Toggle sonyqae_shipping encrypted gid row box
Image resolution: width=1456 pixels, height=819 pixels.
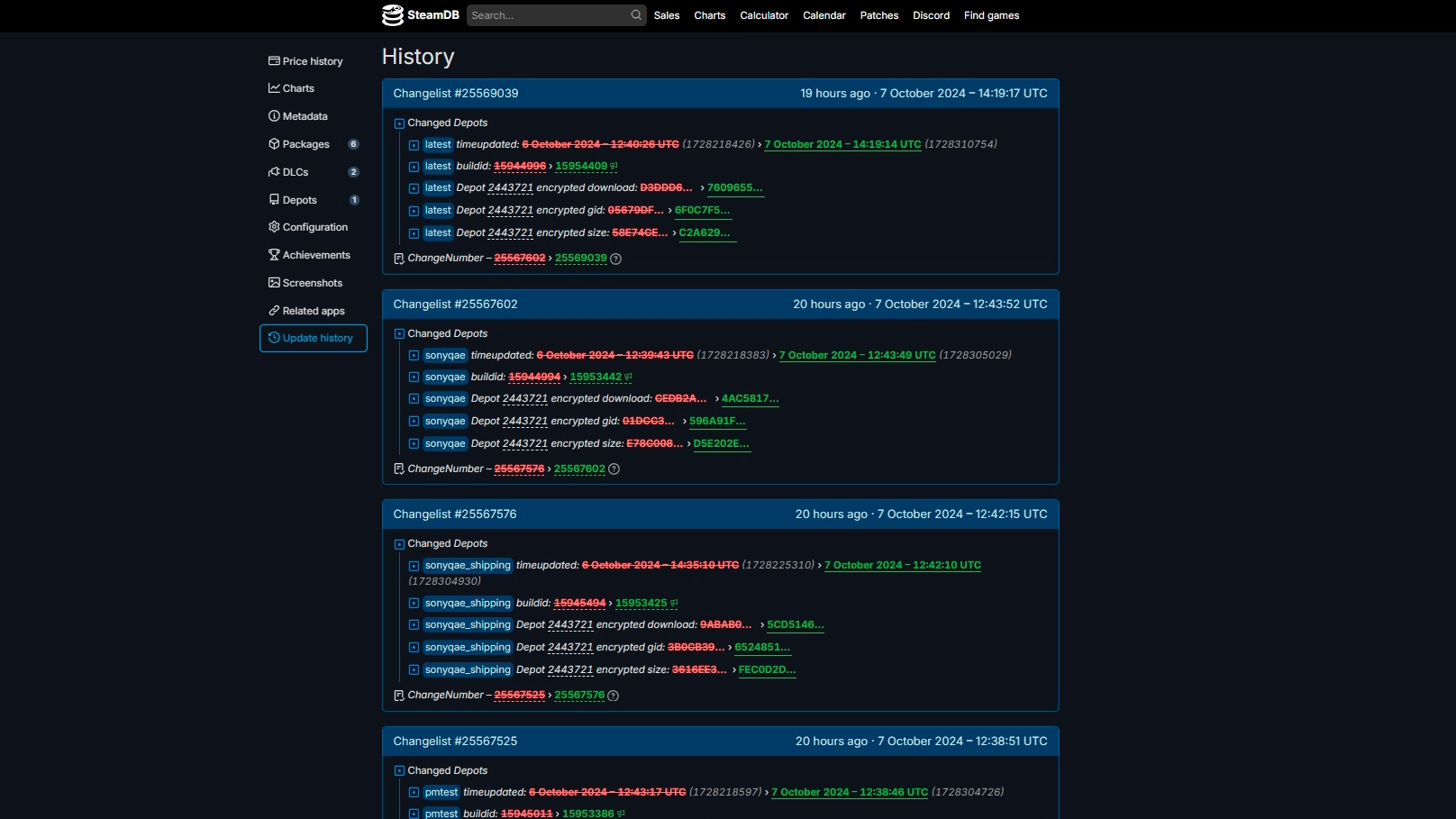coord(414,648)
